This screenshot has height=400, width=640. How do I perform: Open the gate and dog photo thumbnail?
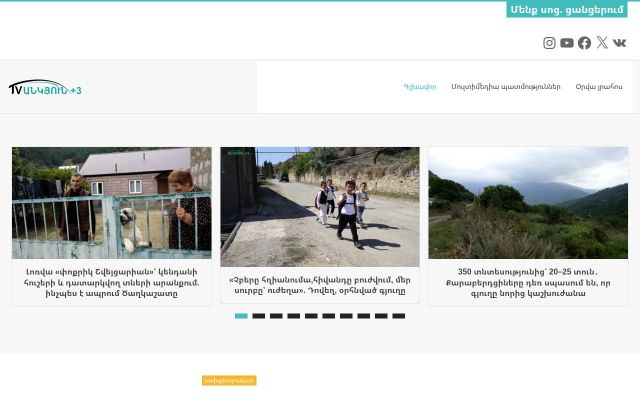point(111,203)
